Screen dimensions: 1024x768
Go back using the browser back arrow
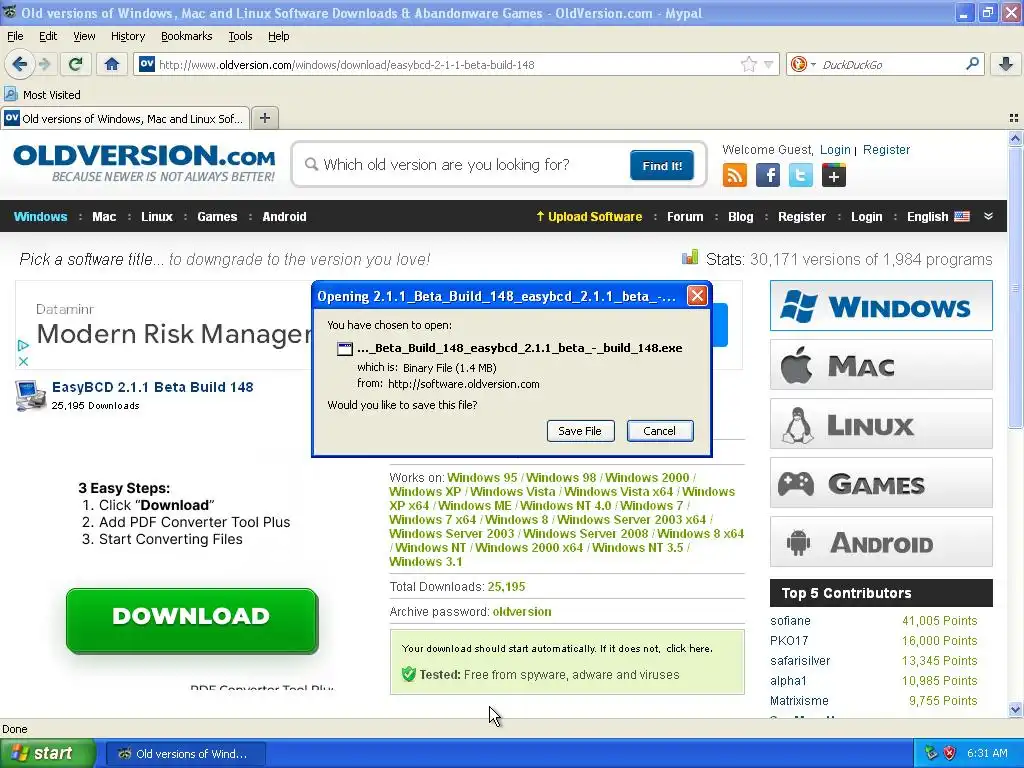click(20, 64)
